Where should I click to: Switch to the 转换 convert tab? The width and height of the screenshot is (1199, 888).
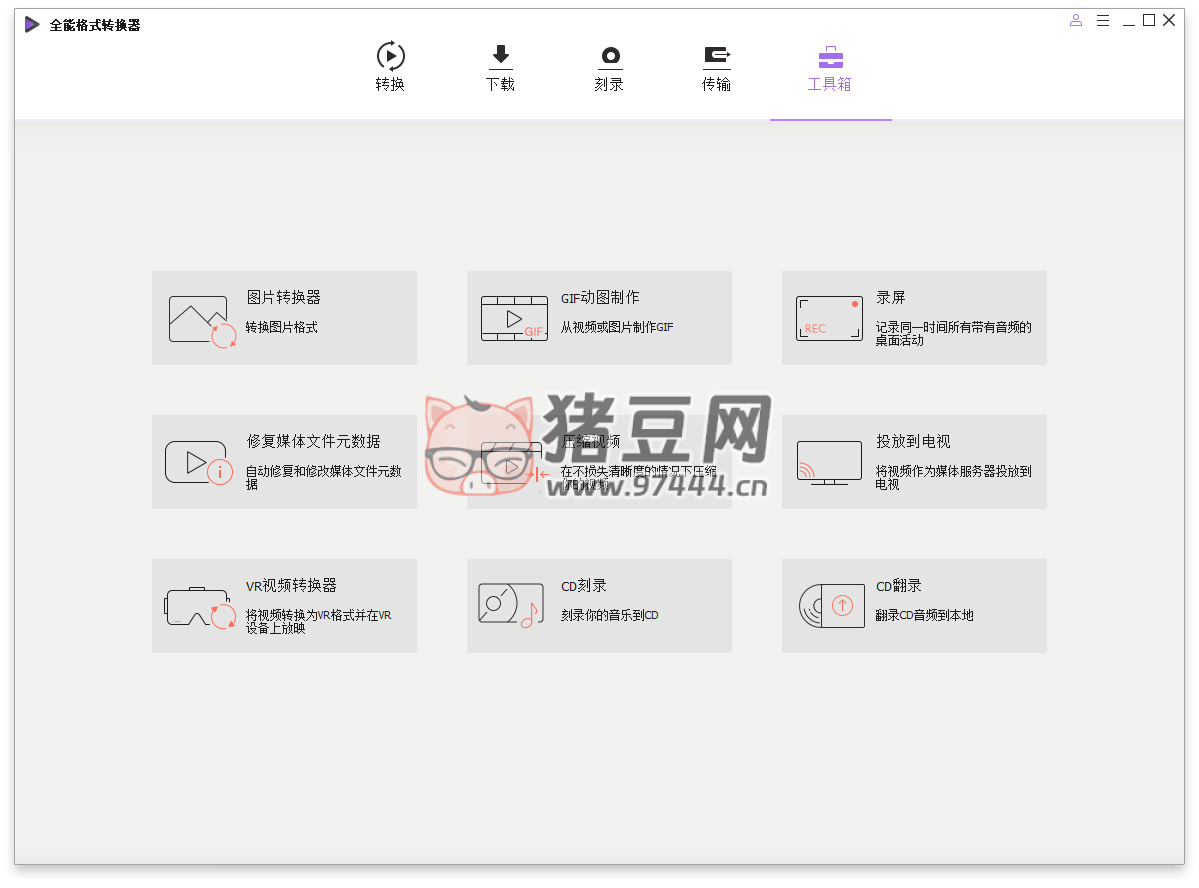point(390,67)
